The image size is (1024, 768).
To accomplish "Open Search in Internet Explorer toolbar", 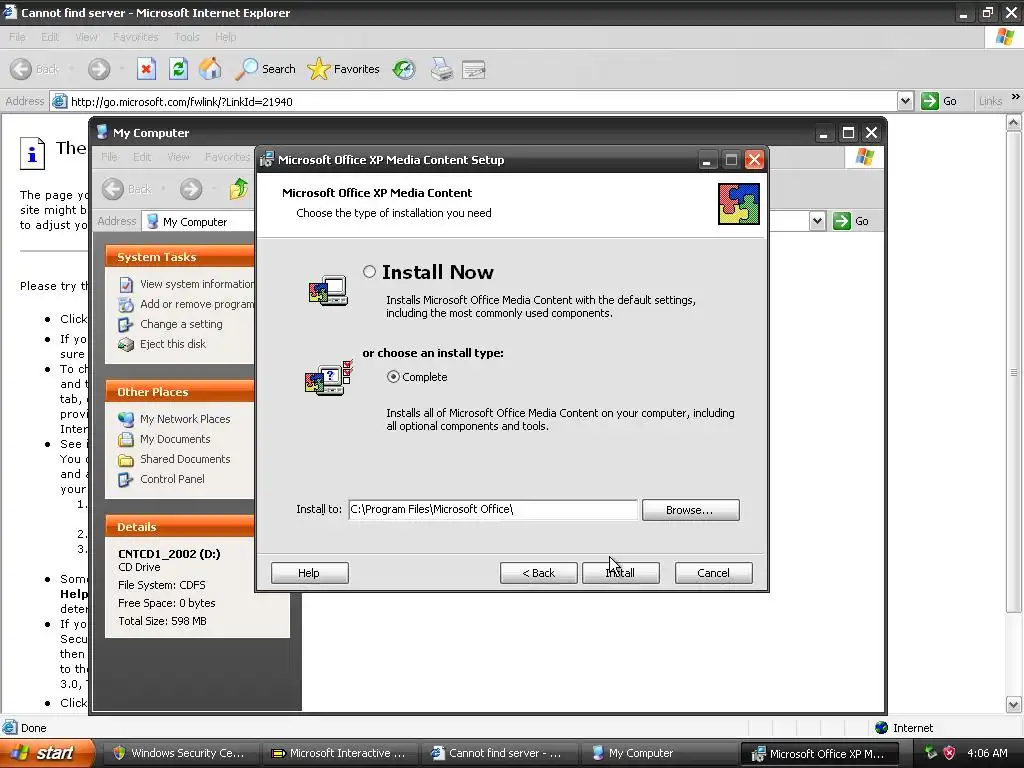I will point(265,69).
